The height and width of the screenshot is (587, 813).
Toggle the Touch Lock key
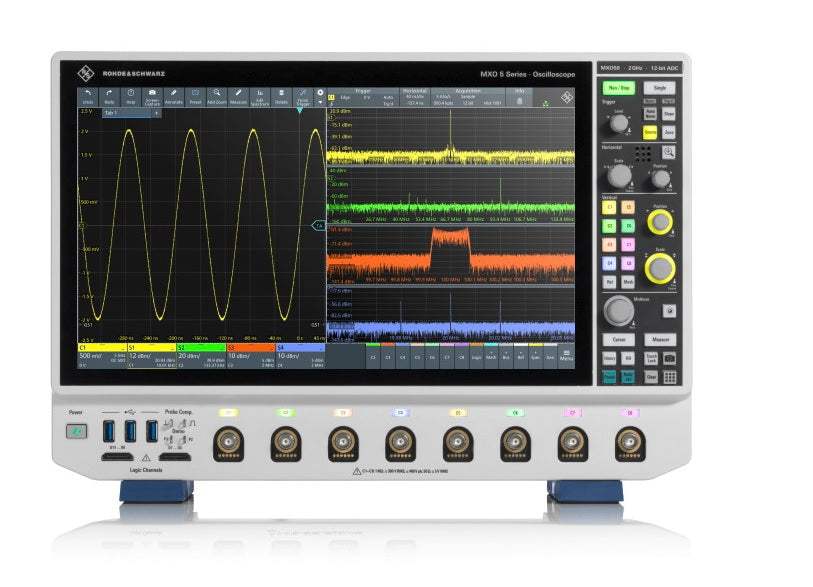coord(651,358)
